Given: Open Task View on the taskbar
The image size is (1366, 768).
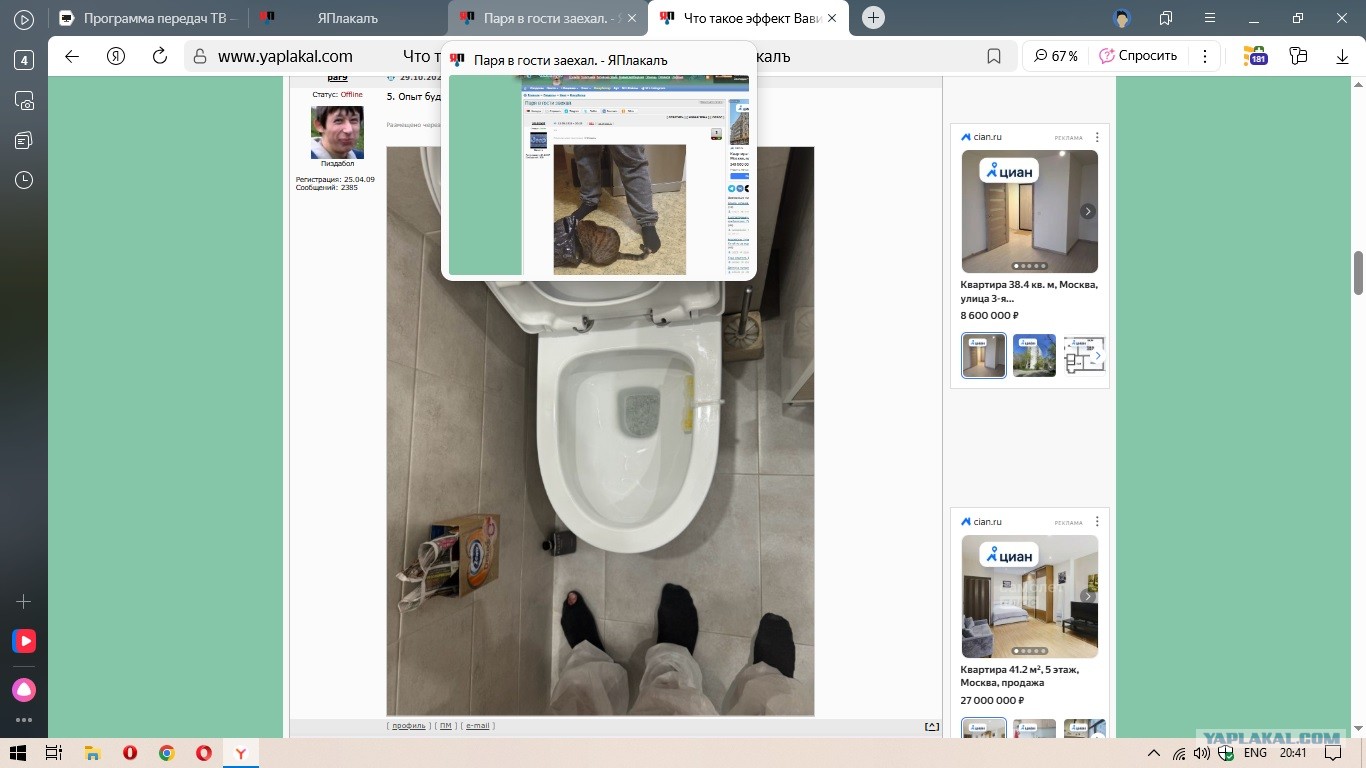Looking at the screenshot, I should (54, 753).
